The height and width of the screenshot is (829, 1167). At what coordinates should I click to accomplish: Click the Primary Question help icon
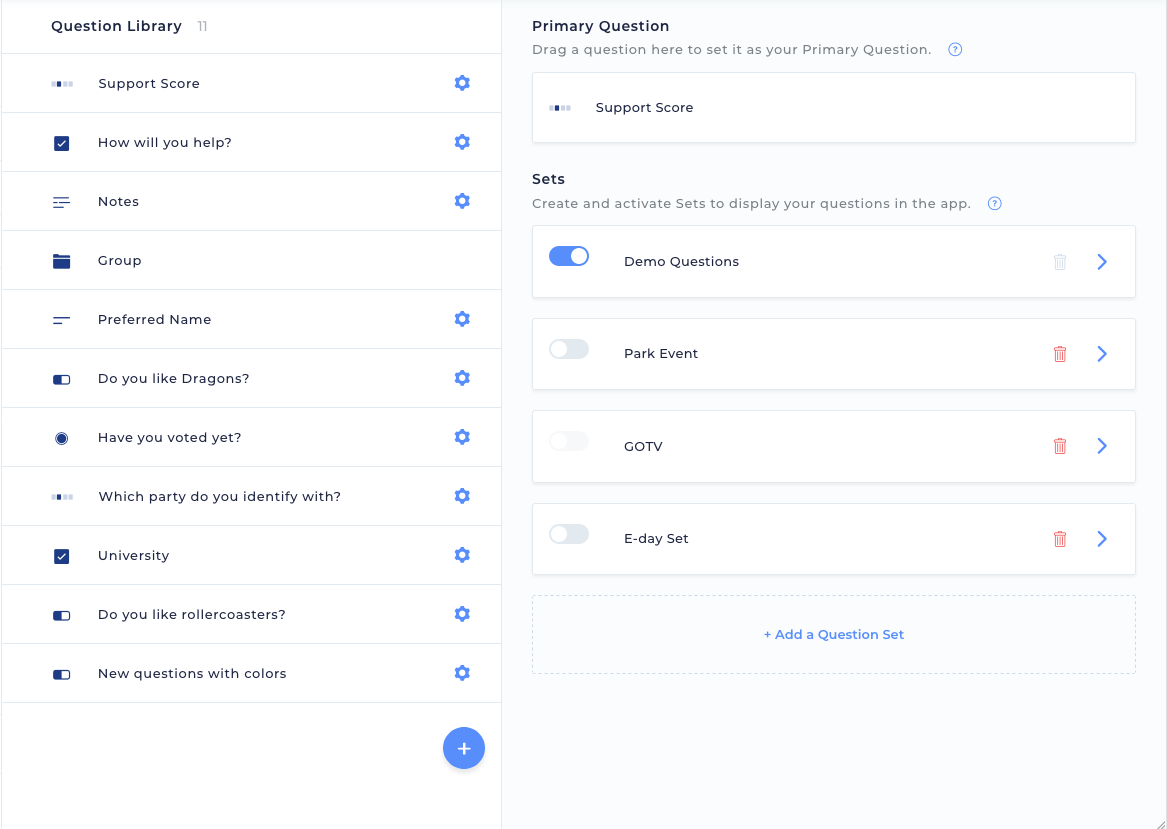954,49
